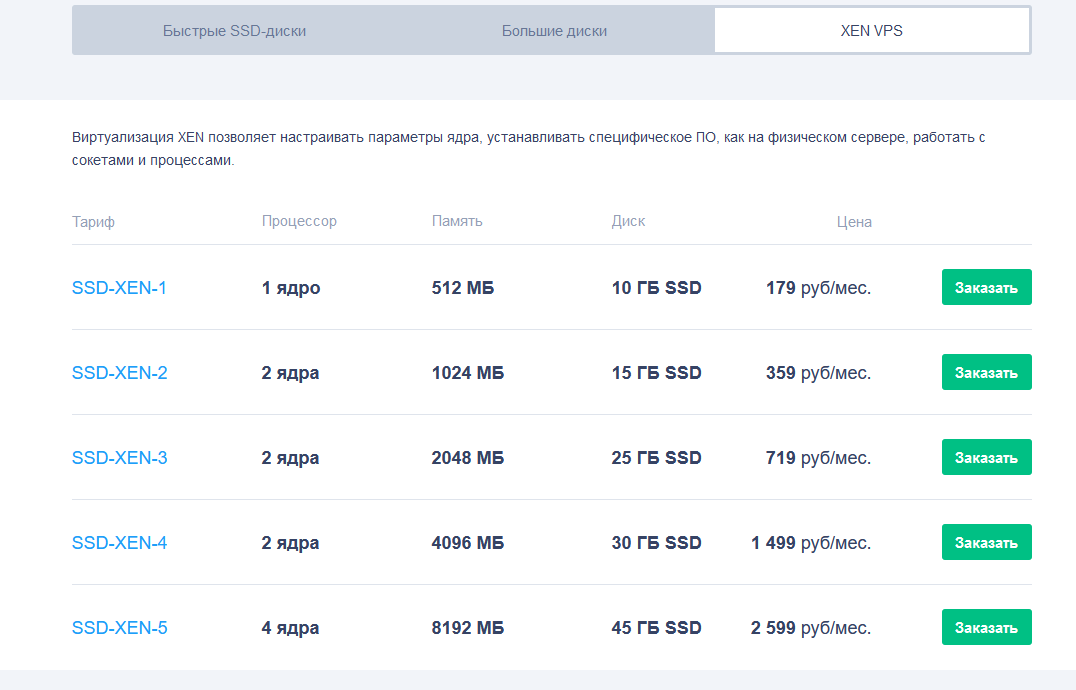
Task: Open the Большие диски tab
Action: pyautogui.click(x=554, y=31)
